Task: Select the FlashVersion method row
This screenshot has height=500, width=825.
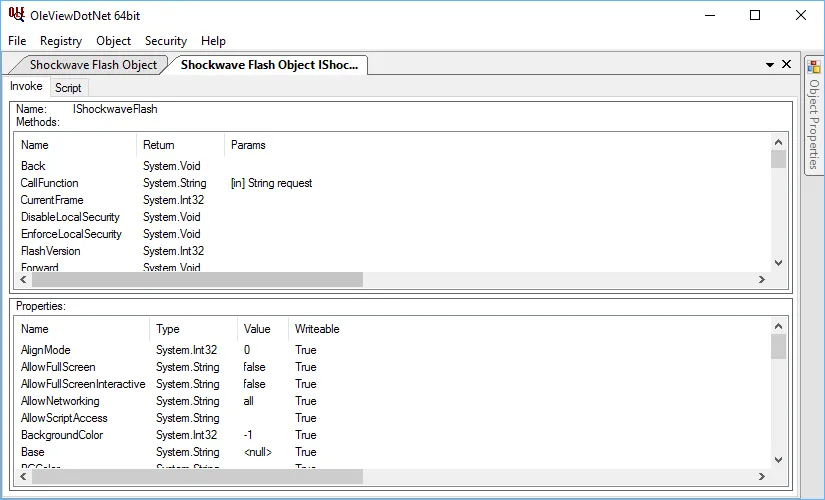Action: coord(392,251)
